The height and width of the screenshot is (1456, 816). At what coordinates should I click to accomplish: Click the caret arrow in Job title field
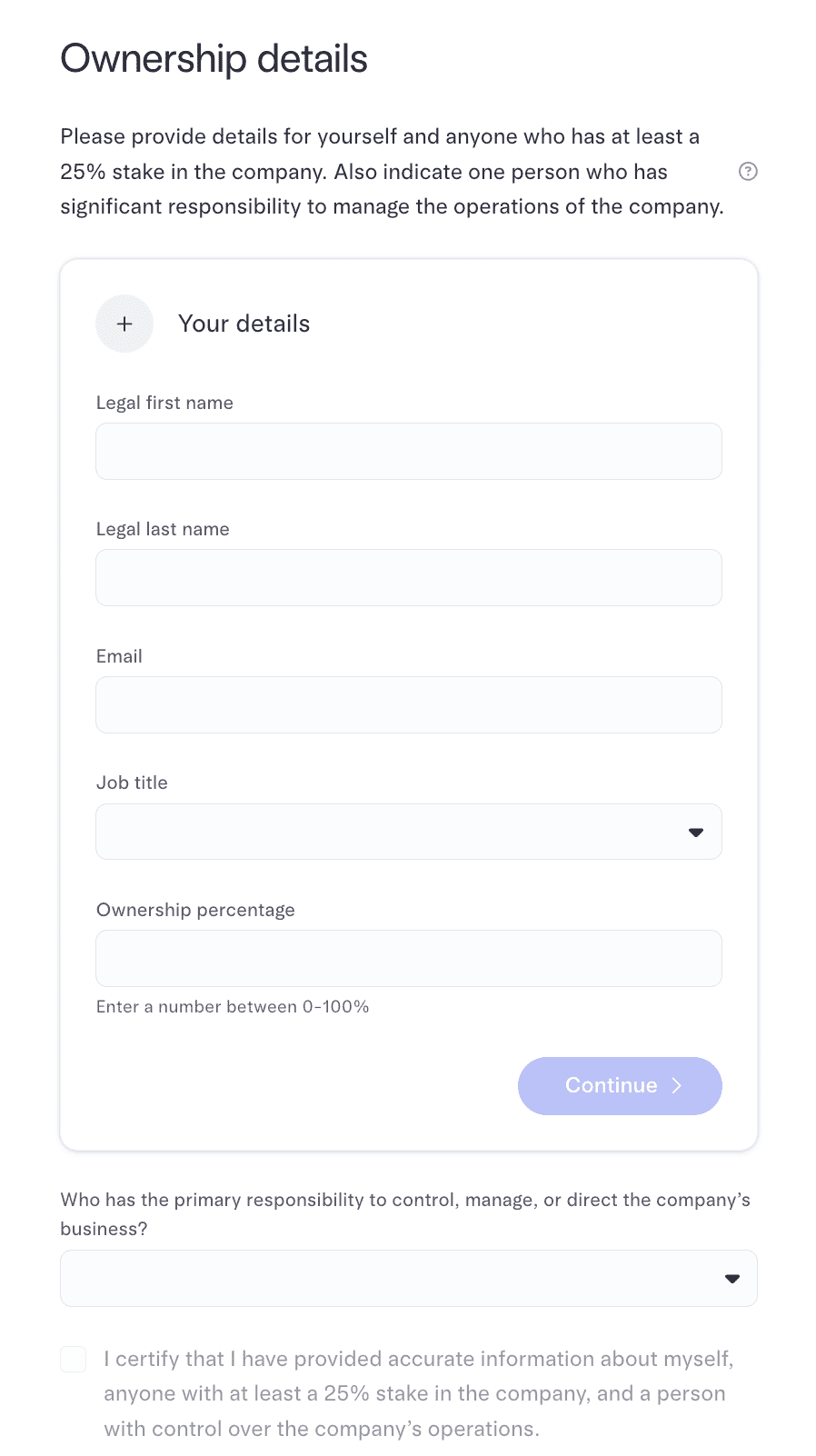click(696, 833)
